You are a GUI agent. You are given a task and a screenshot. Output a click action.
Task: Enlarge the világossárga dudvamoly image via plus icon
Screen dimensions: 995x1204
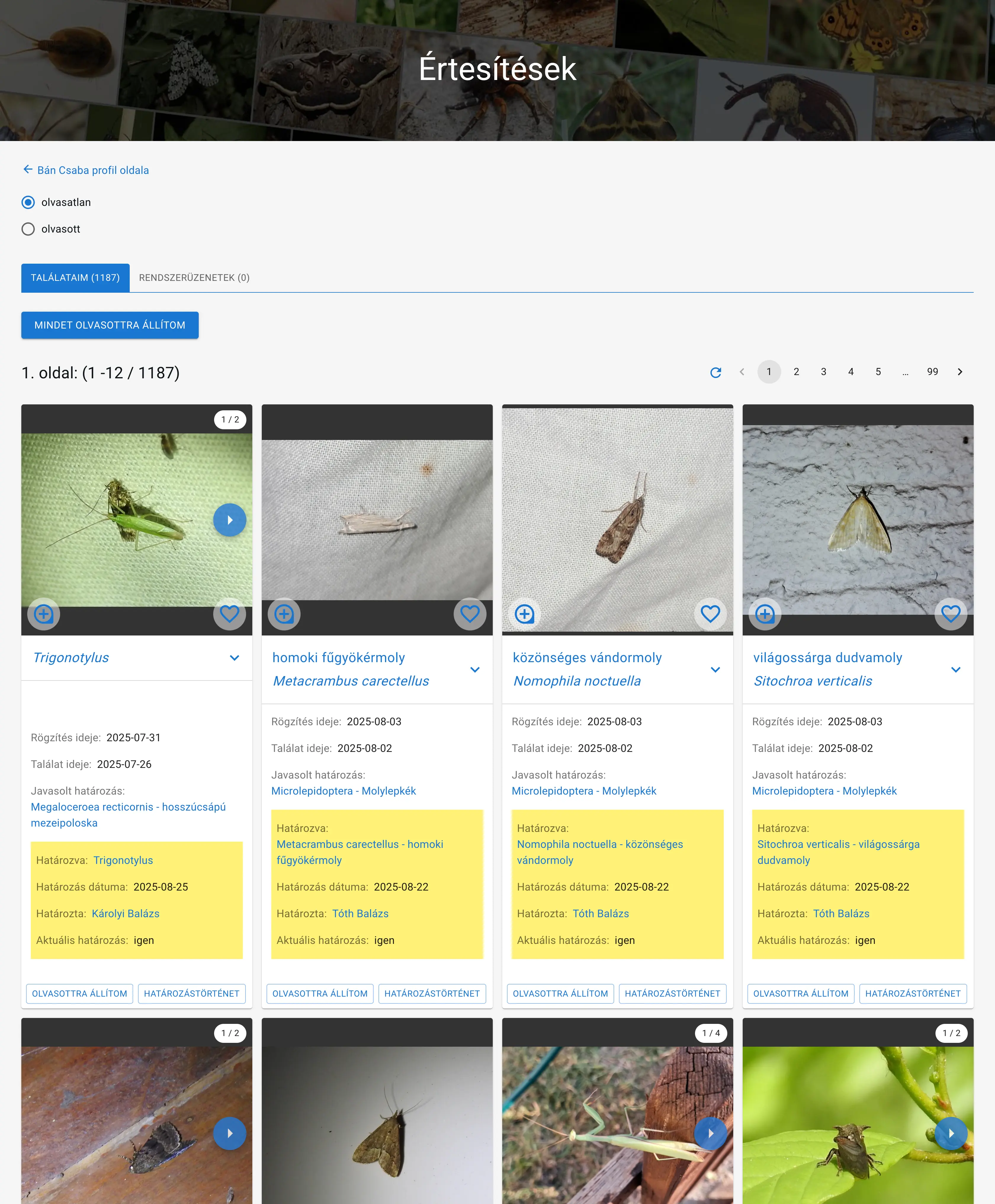click(765, 614)
